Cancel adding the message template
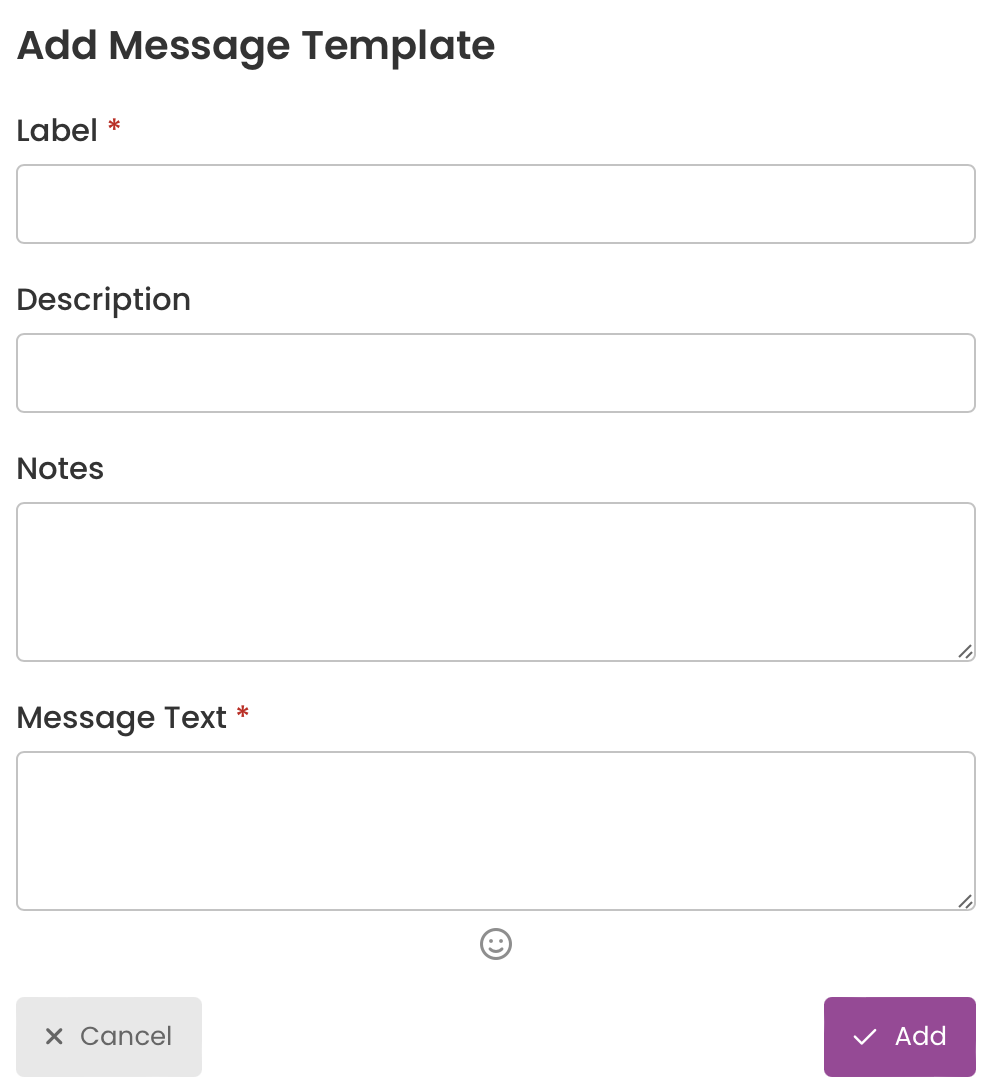This screenshot has width=990, height=1092. (109, 1037)
